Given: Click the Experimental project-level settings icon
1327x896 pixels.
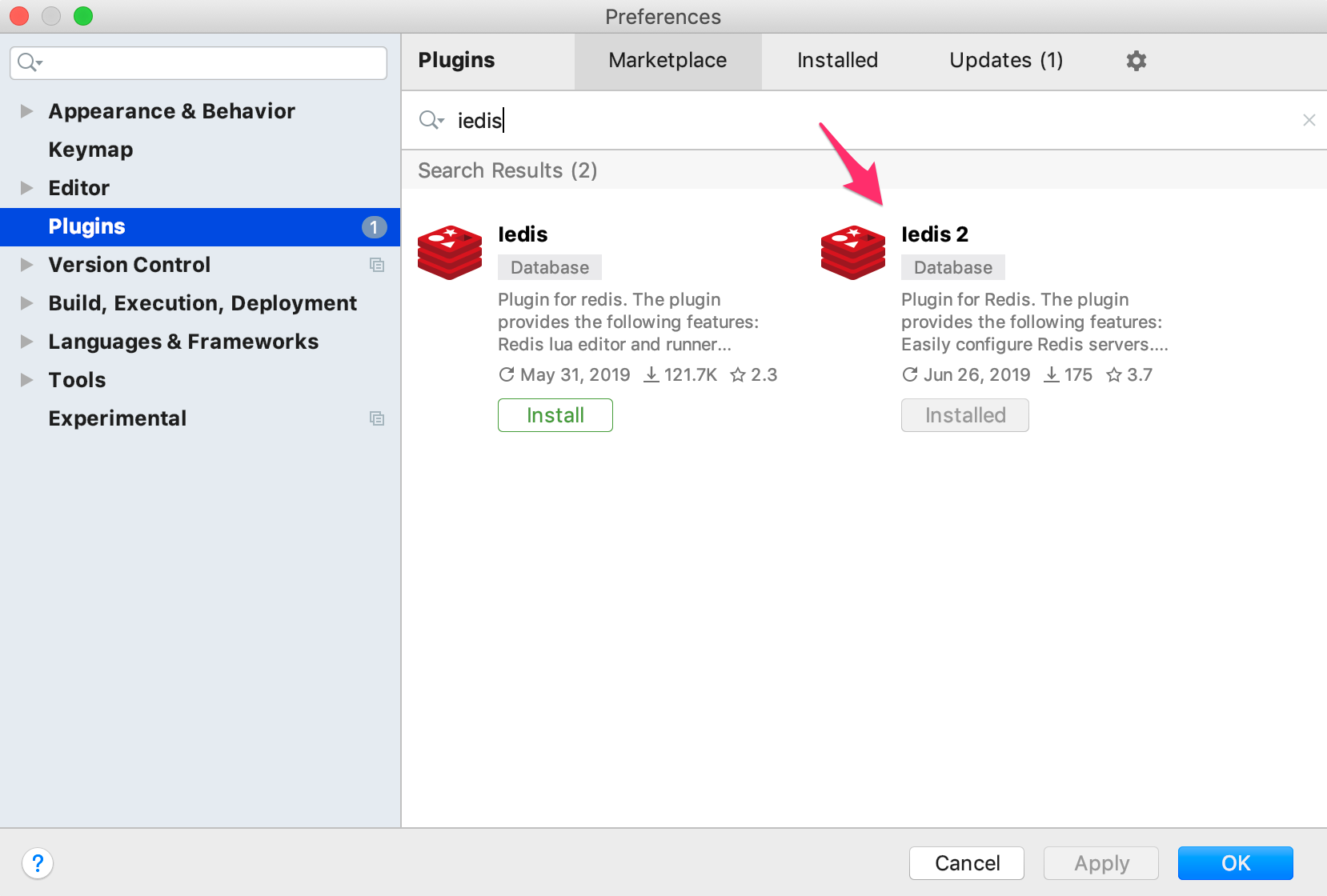Looking at the screenshot, I should (377, 418).
